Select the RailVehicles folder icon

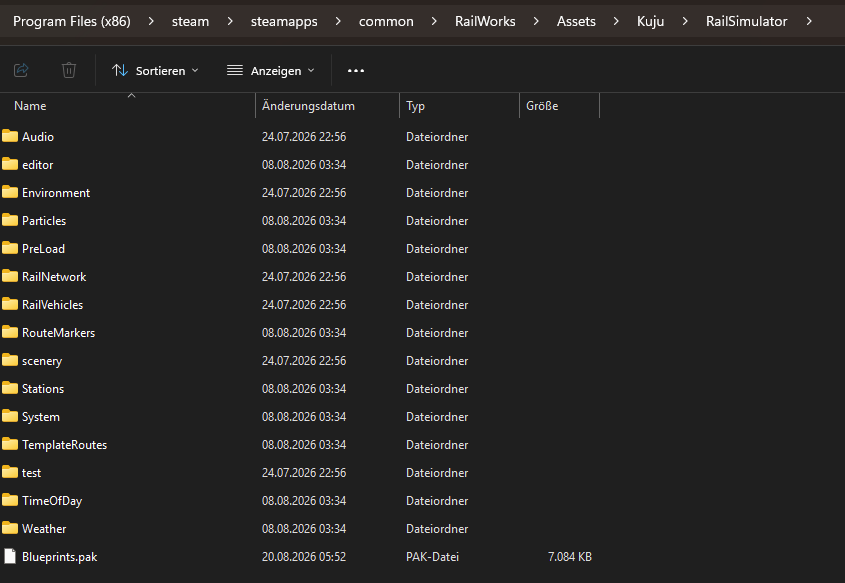10,304
